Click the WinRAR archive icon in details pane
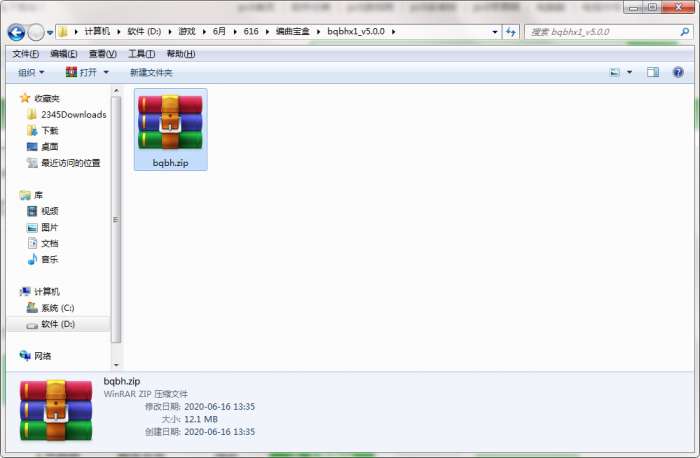Image resolution: width=700 pixels, height=458 pixels. (56, 410)
